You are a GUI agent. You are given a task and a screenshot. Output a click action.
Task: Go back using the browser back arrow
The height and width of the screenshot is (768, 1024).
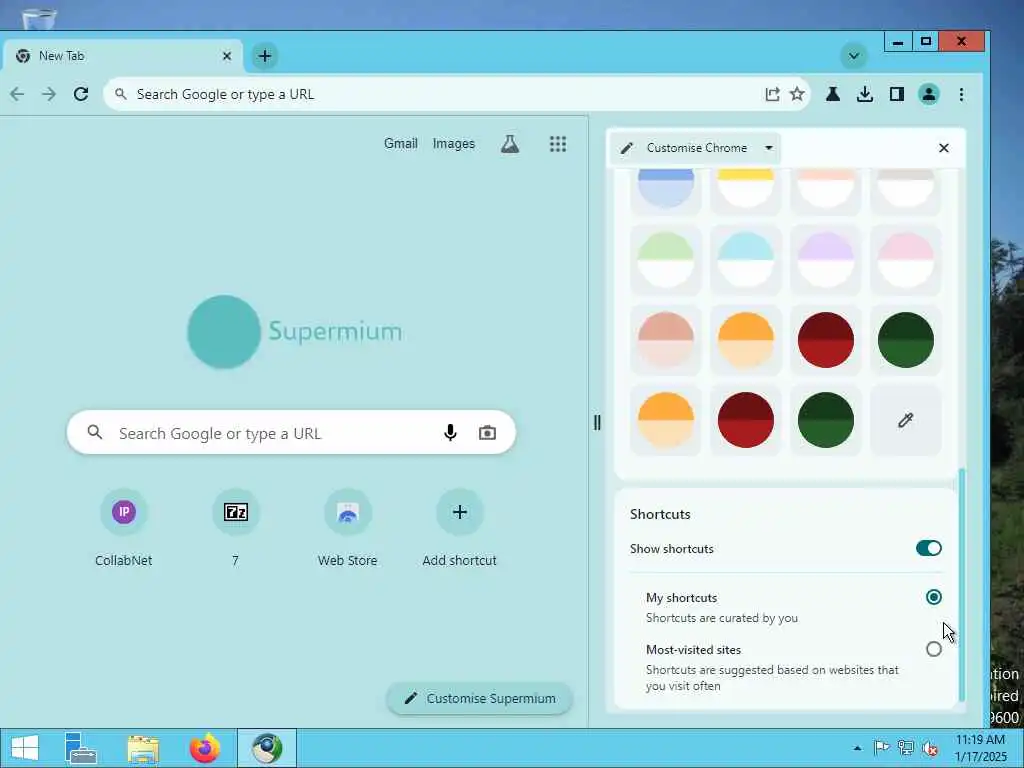[17, 94]
